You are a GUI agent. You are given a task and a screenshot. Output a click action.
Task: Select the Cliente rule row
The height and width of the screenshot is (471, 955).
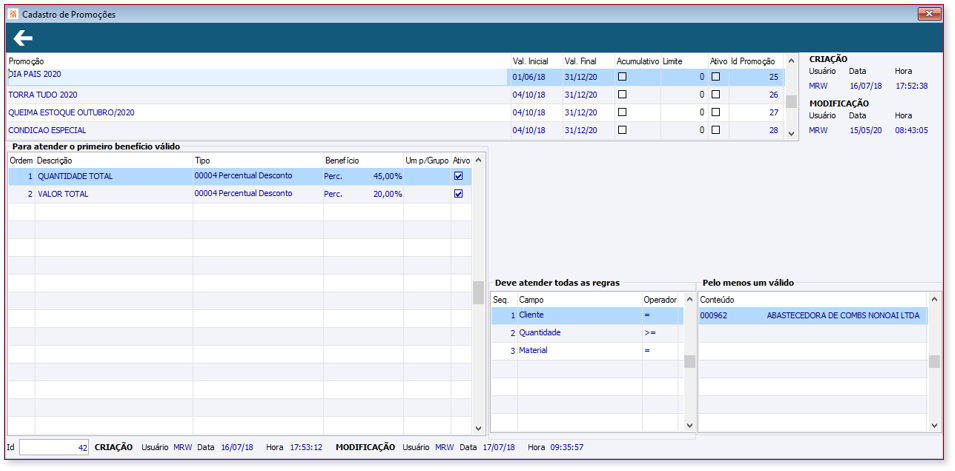pyautogui.click(x=588, y=315)
